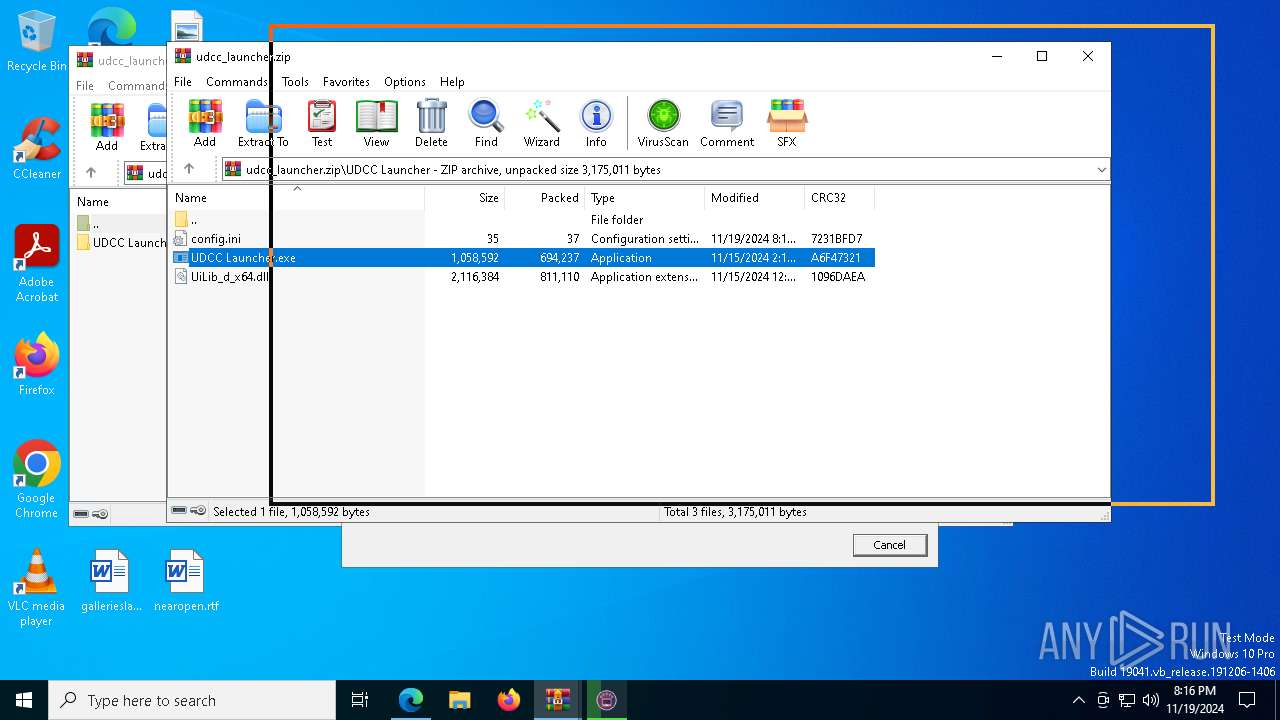1280x720 pixels.
Task: Open the Options menu
Action: (x=405, y=82)
